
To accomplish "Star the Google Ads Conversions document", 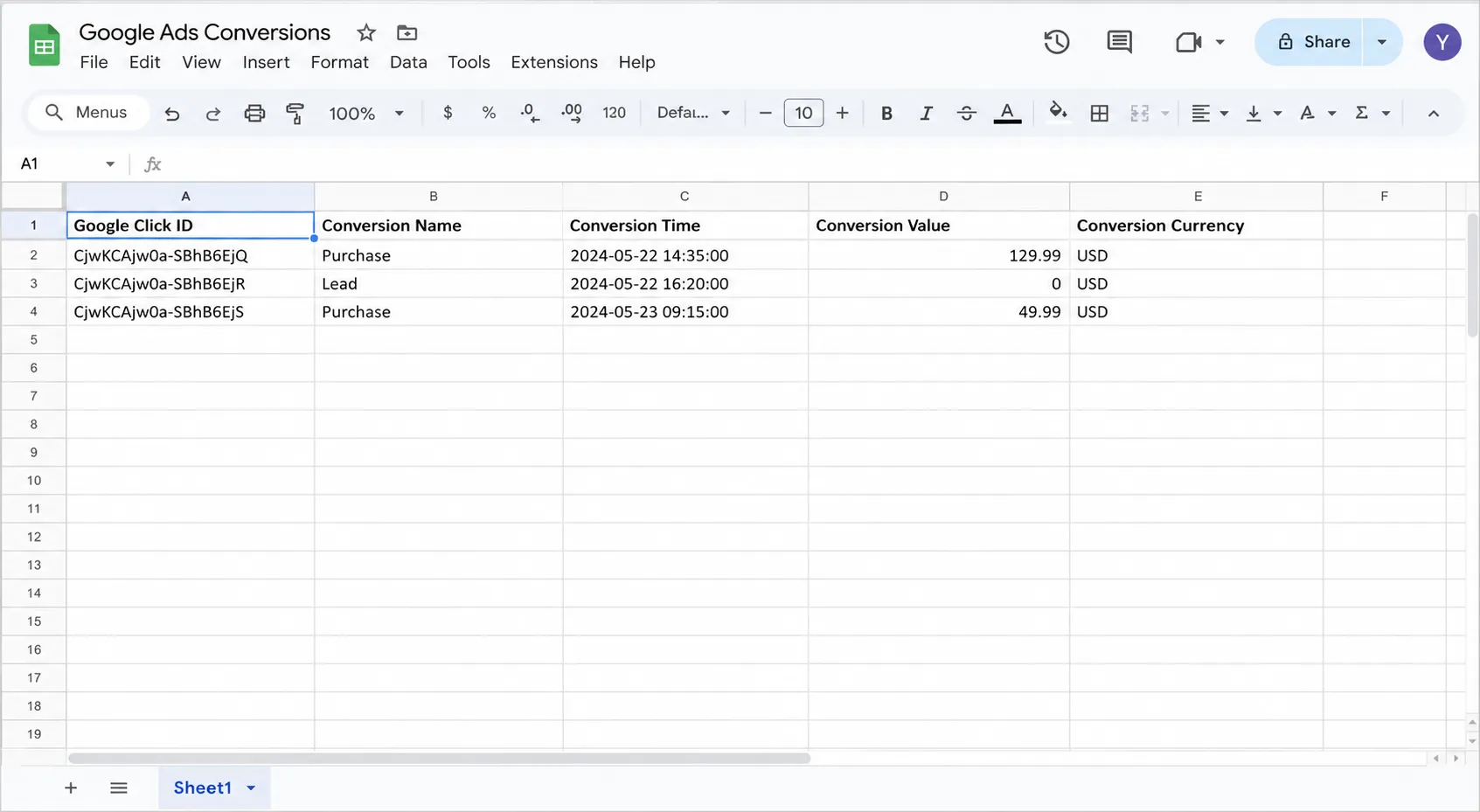I will click(x=366, y=33).
